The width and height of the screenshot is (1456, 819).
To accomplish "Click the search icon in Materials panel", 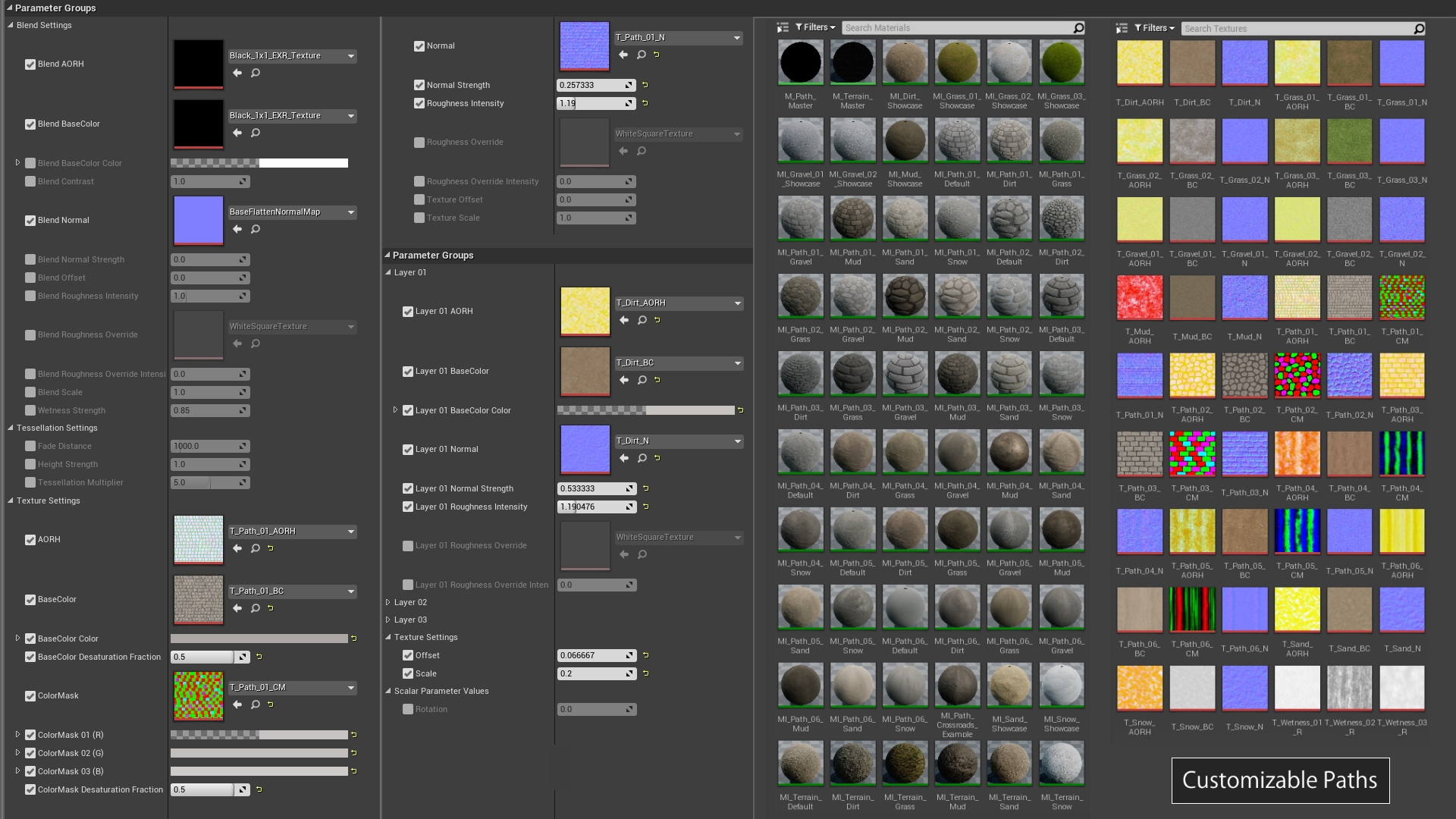I will 1078,27.
